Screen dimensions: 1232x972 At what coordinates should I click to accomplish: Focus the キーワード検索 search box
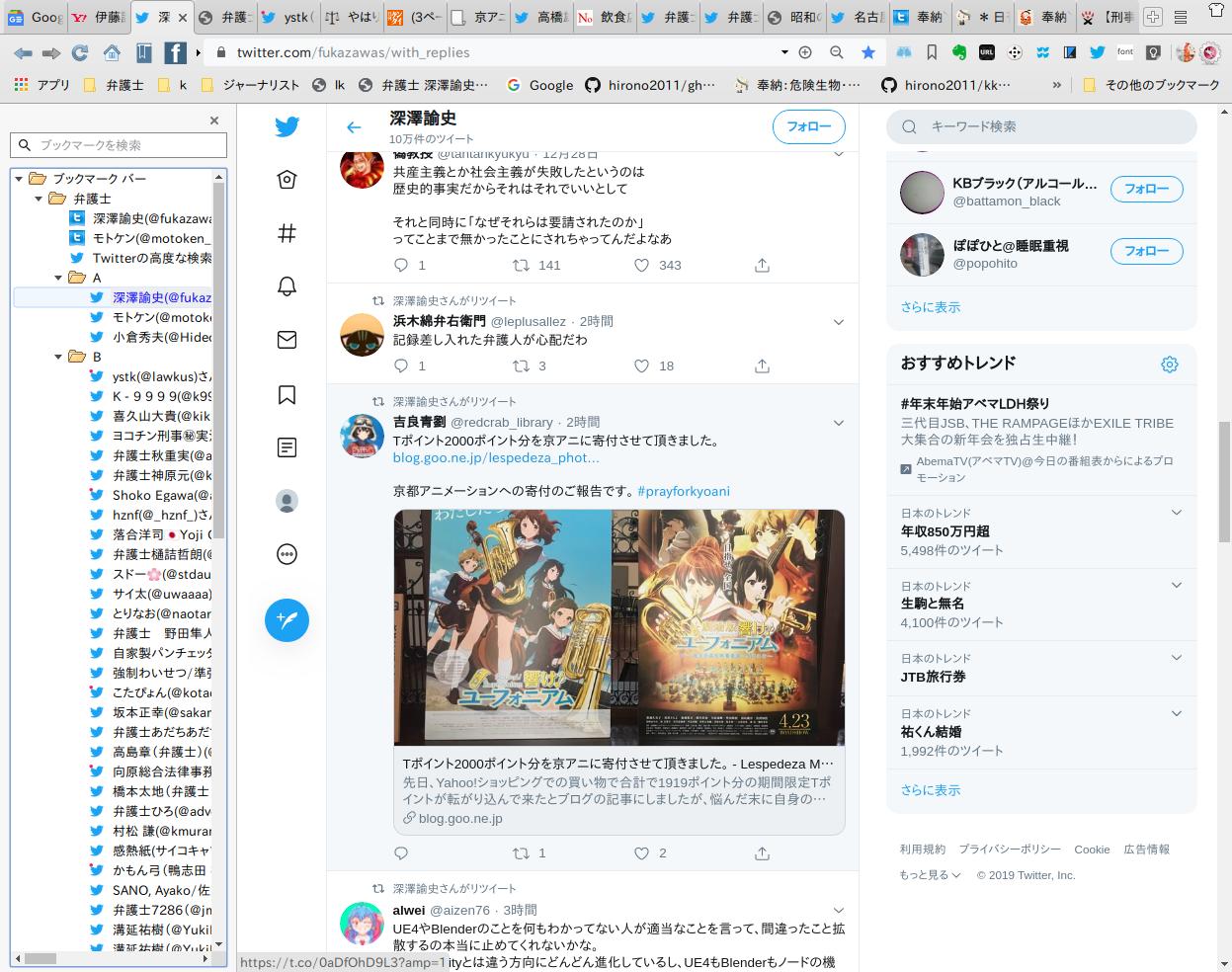pos(1041,126)
